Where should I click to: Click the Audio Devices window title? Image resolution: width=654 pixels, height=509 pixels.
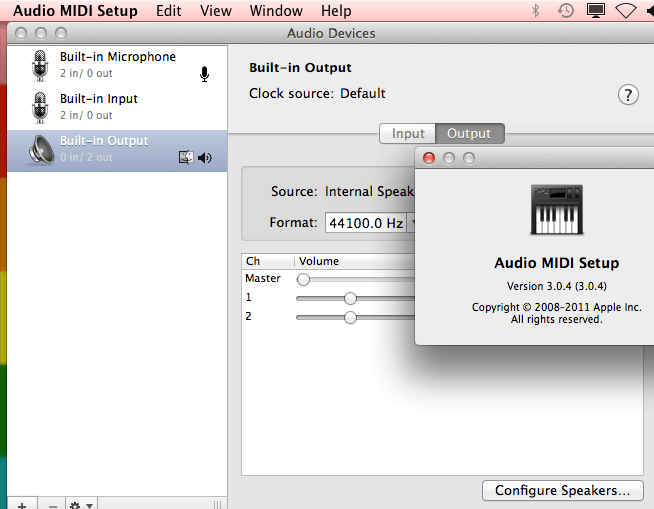pos(331,33)
